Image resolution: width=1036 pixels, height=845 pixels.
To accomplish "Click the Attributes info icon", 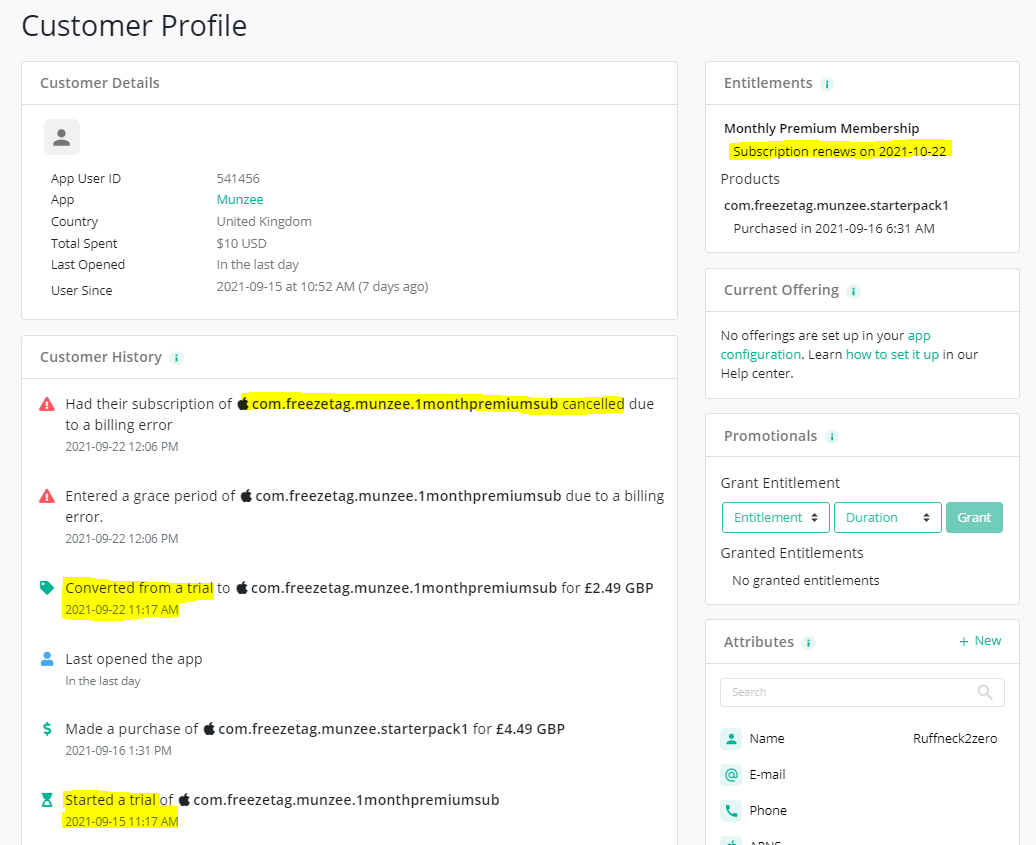I will click(808, 643).
